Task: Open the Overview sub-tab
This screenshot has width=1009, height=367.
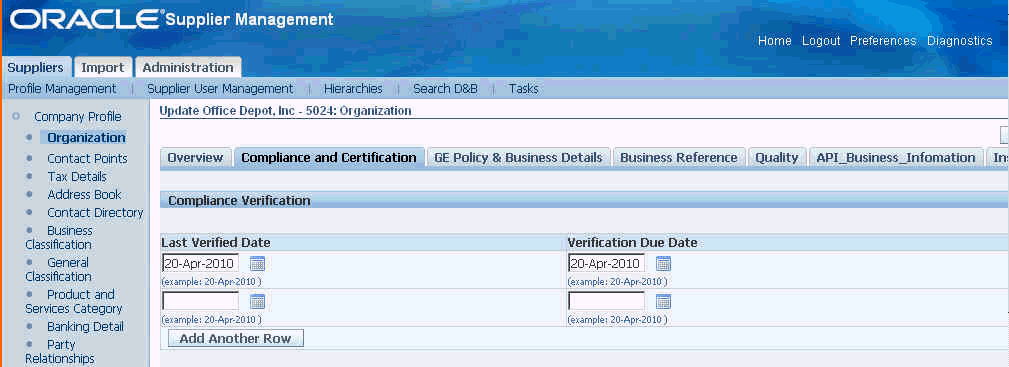Action: coord(195,158)
